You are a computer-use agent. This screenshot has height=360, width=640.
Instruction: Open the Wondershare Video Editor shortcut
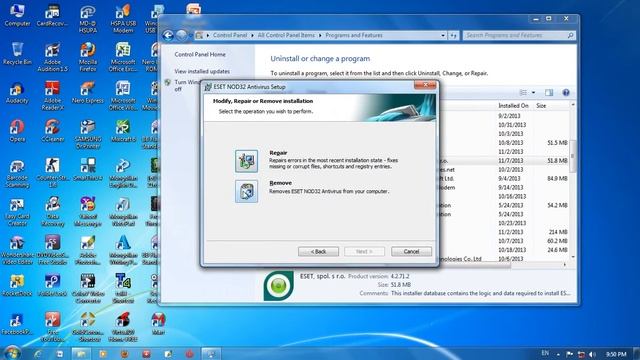click(x=17, y=250)
